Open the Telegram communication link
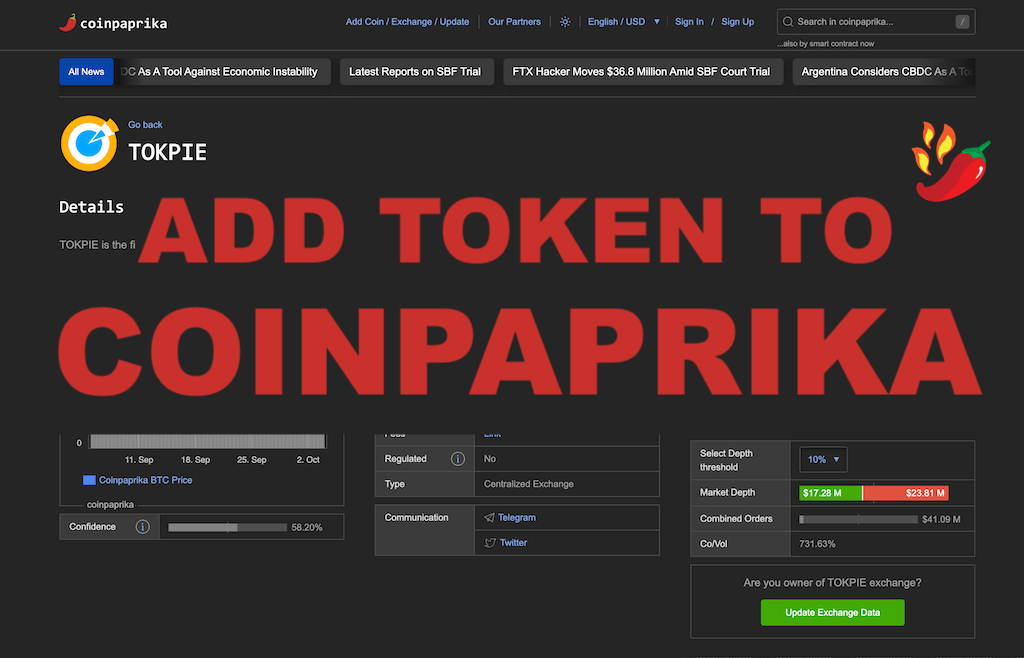Screen dimensions: 1024x658 click(517, 518)
